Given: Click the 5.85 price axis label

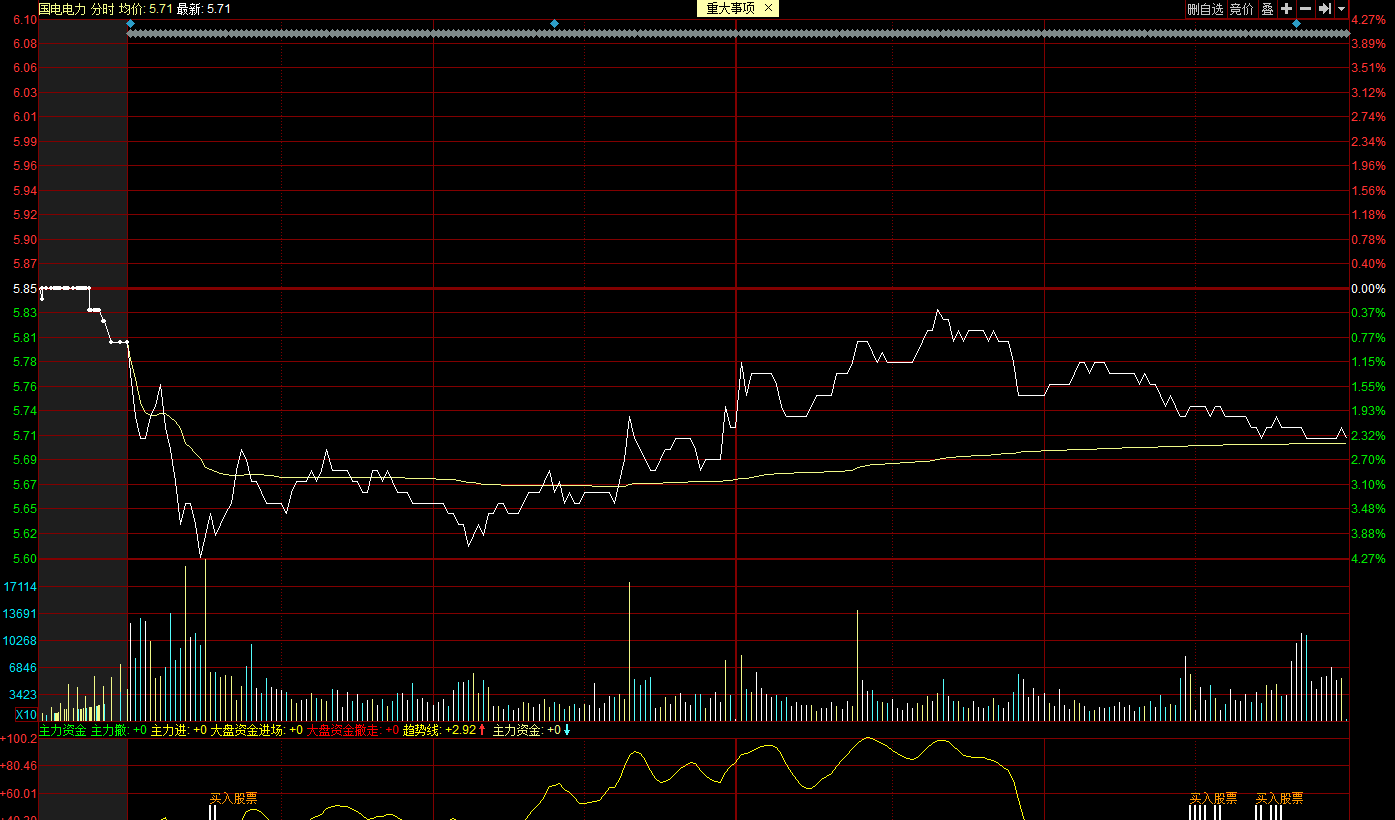Looking at the screenshot, I should (25, 288).
